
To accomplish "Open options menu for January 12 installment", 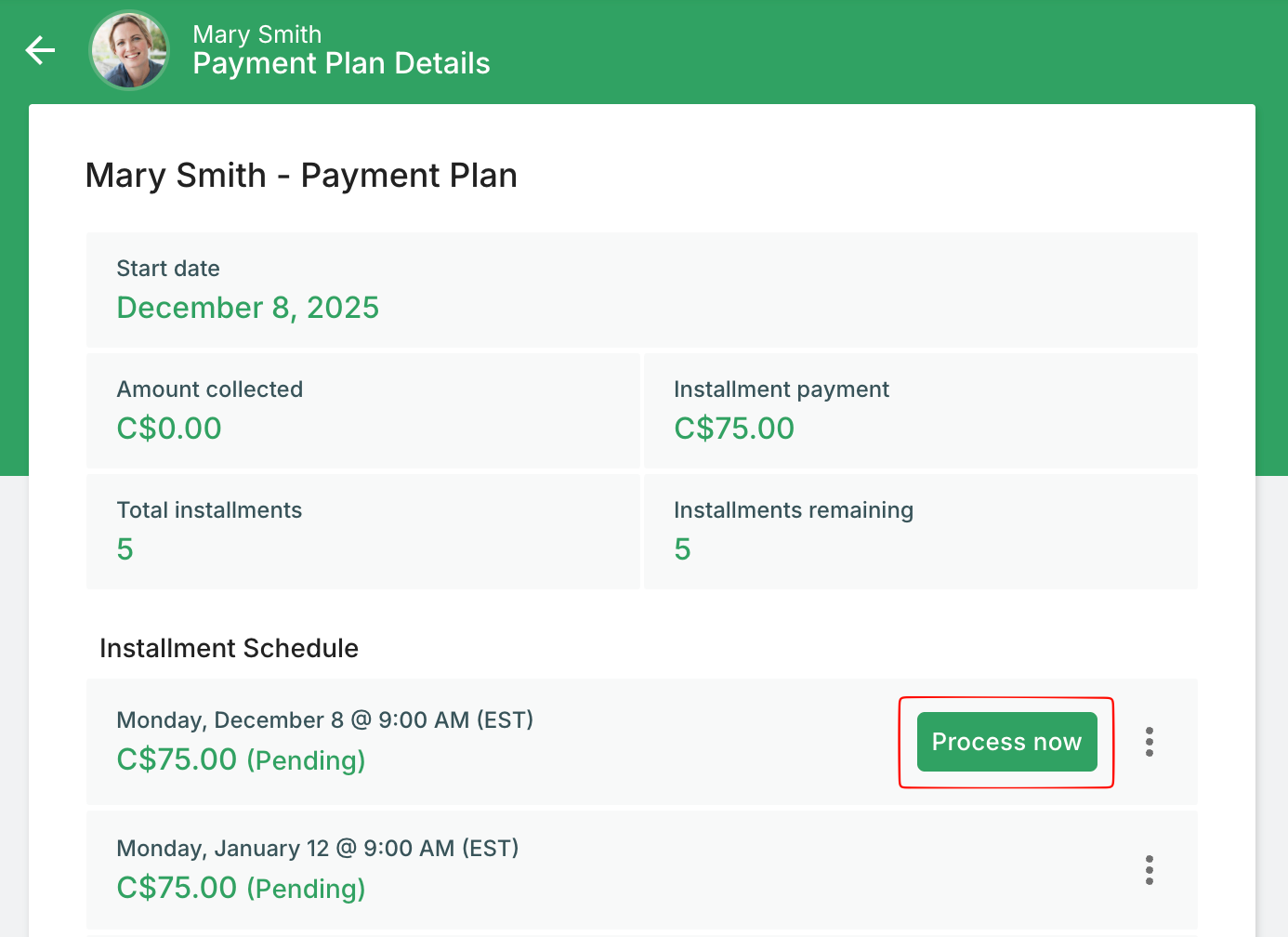I will point(1150,870).
